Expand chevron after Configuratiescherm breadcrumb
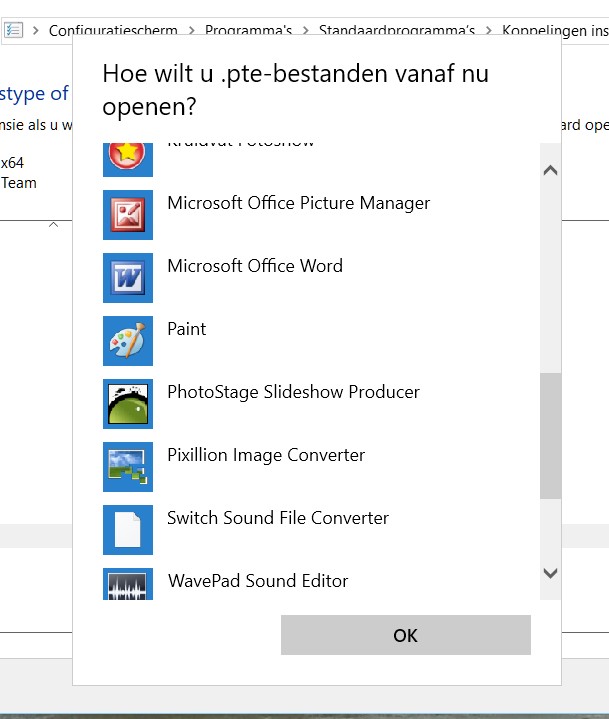The height and width of the screenshot is (719, 609). (192, 31)
